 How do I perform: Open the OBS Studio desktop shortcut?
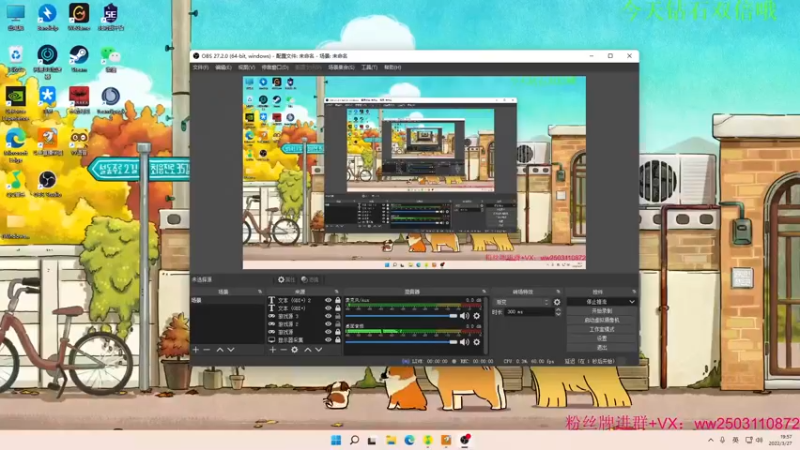point(47,184)
